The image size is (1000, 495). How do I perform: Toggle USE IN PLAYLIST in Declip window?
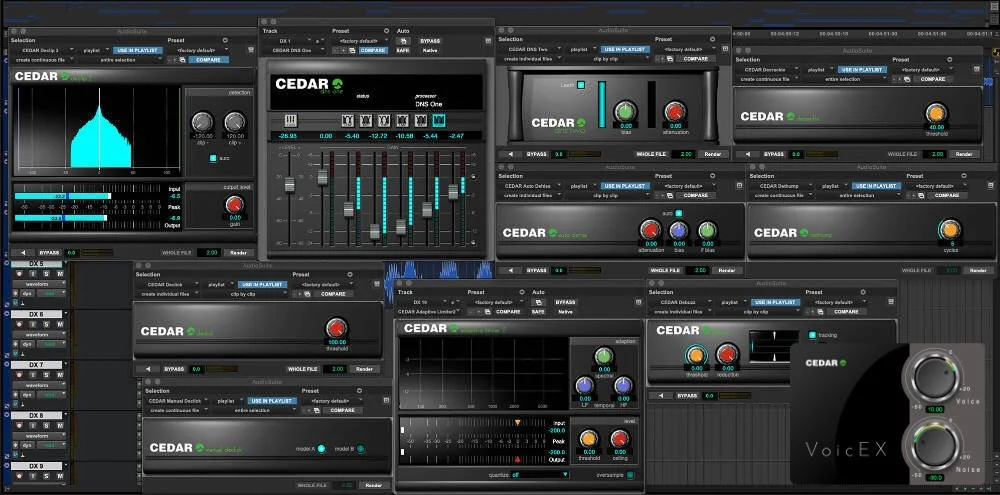pos(138,50)
